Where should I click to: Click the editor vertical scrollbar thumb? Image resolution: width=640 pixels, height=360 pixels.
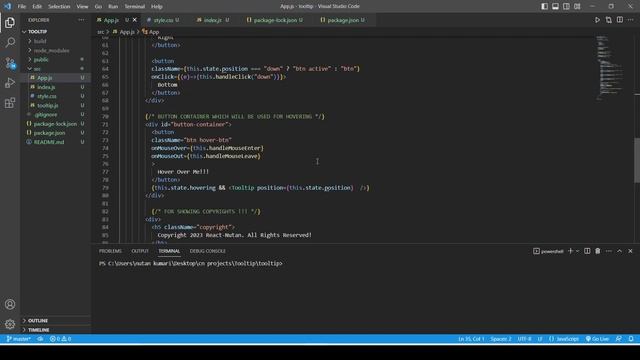click(x=637, y=160)
